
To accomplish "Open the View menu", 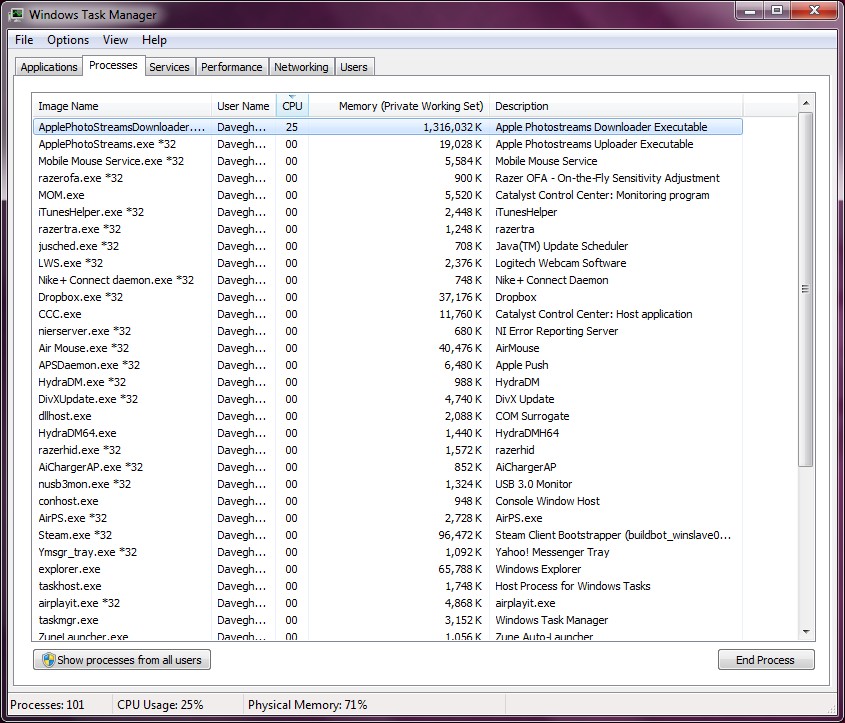I will (115, 40).
